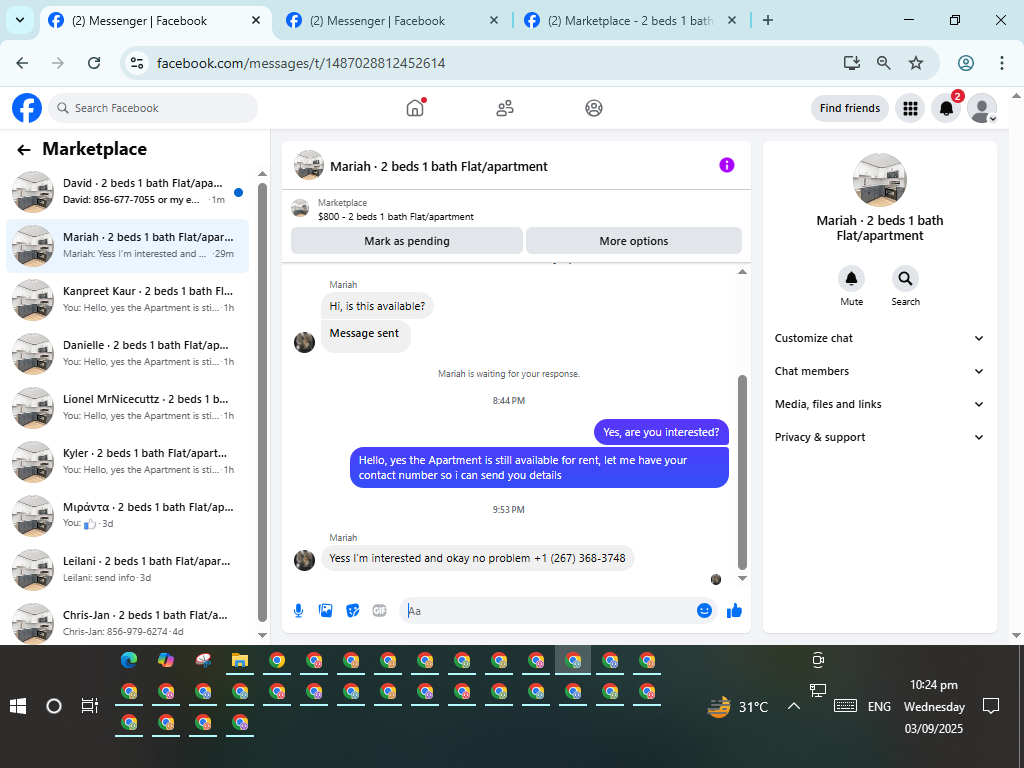This screenshot has width=1024, height=768.
Task: Open $800 - 2 beds listing link
Action: coord(395,216)
